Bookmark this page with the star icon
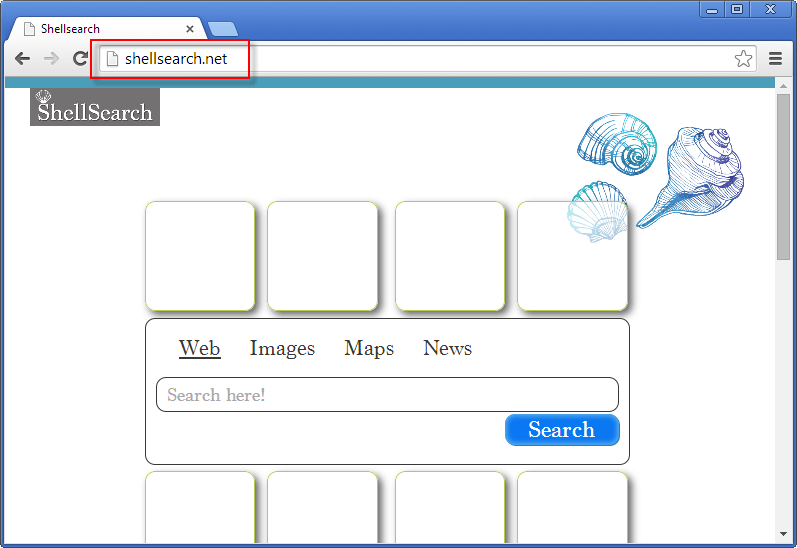 [743, 58]
